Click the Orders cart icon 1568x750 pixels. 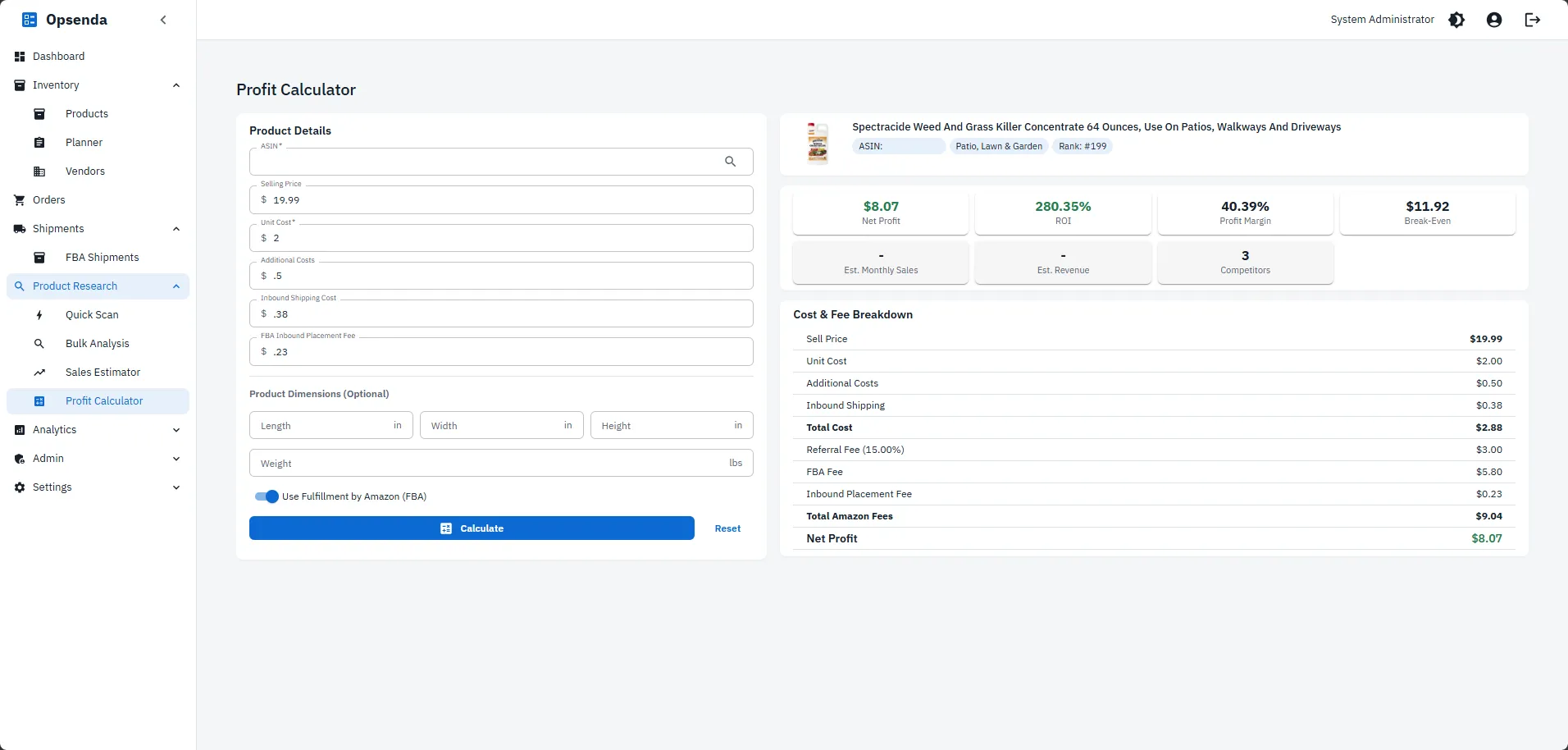(20, 200)
